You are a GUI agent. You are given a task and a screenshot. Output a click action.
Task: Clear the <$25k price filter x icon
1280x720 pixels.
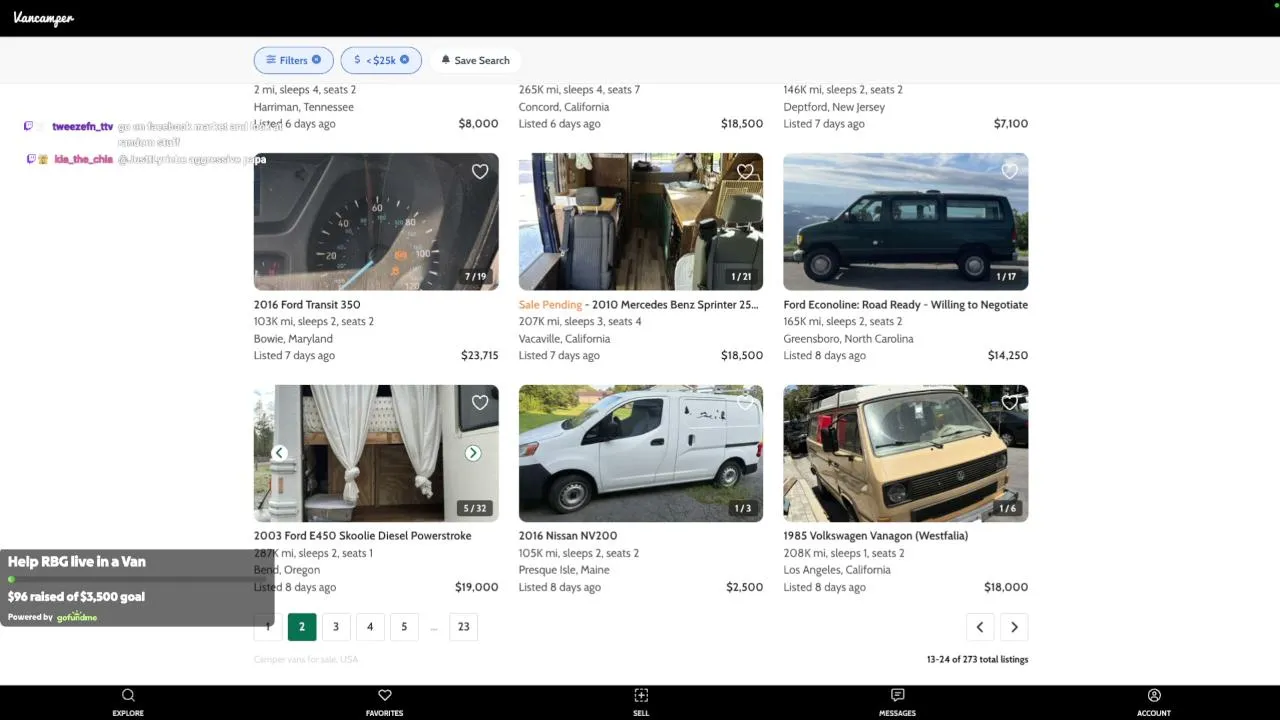404,60
